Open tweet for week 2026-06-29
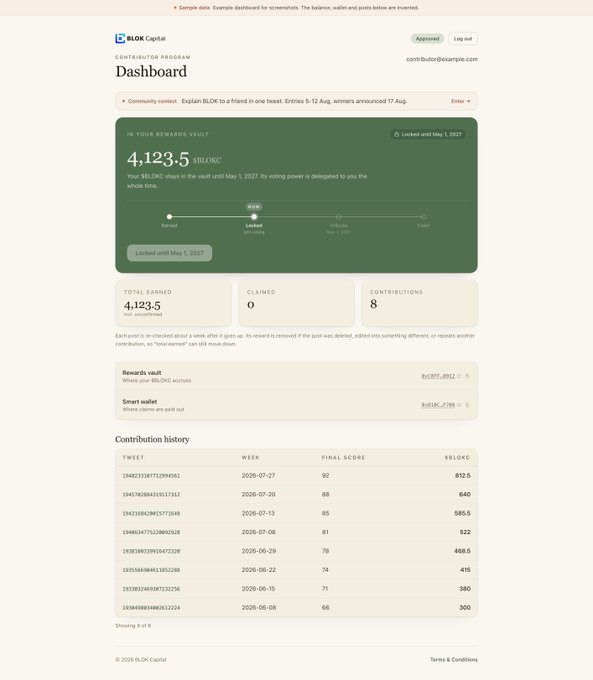The width and height of the screenshot is (593, 680). click(151, 551)
